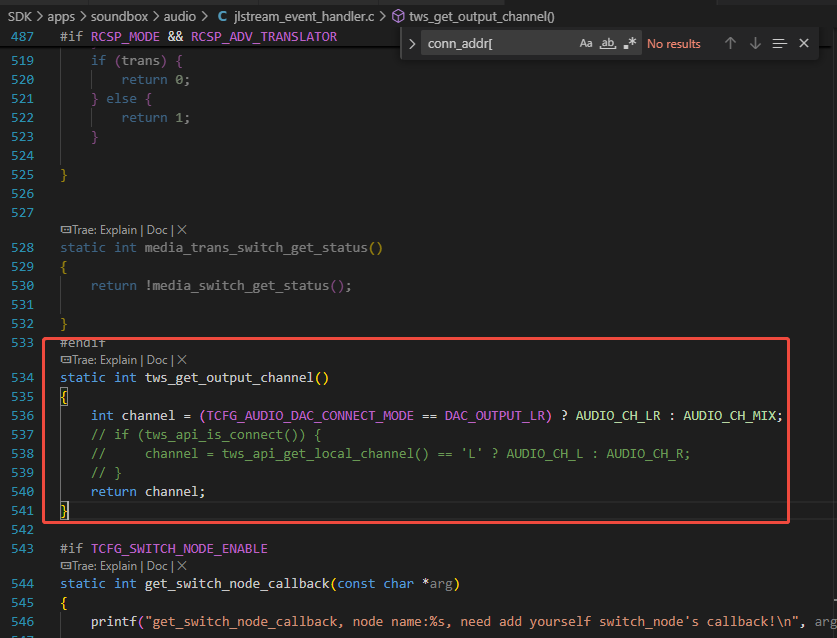Click Doc above media_trans_switch_get_status

click(x=157, y=230)
